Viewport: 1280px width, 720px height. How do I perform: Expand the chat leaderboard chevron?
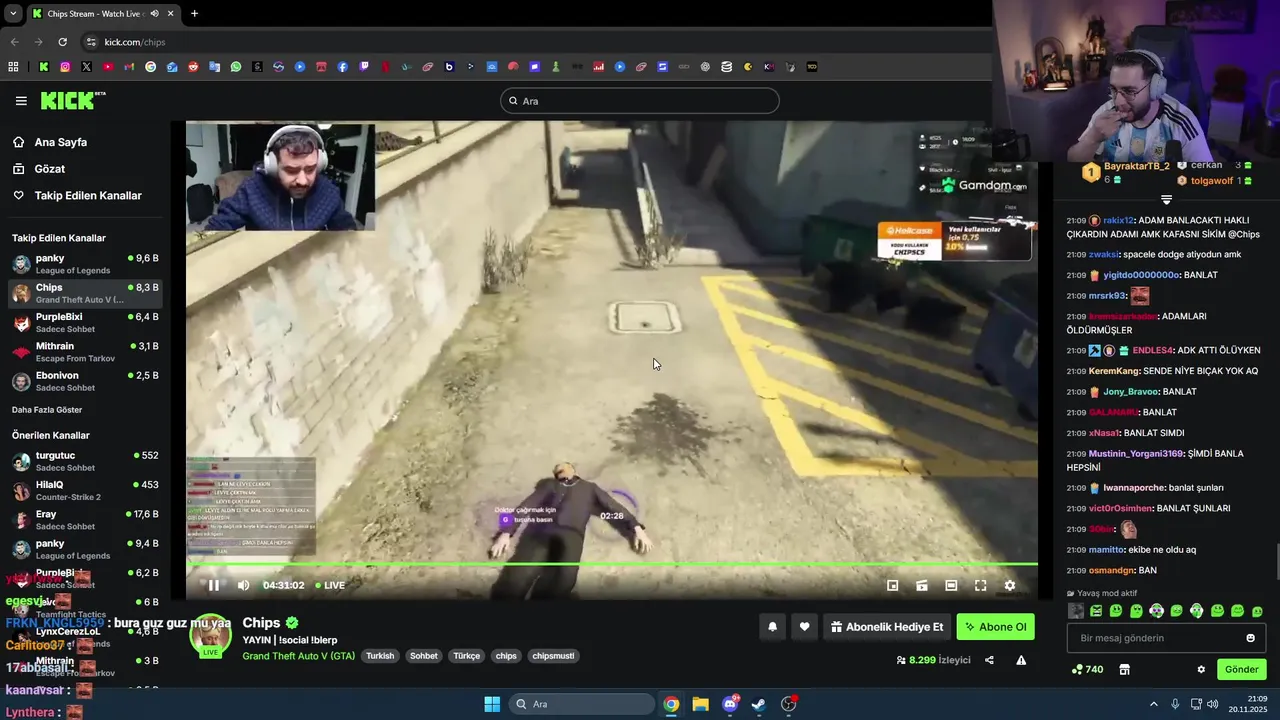1166,200
